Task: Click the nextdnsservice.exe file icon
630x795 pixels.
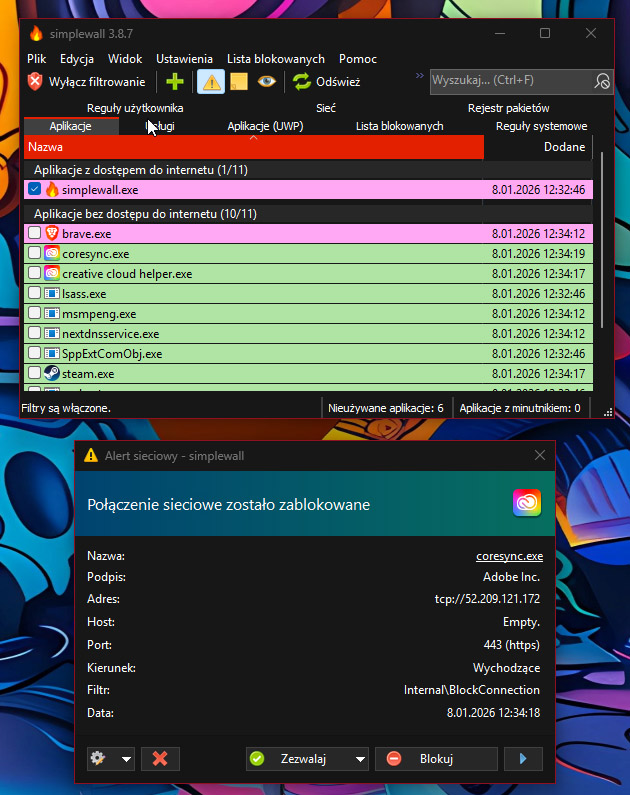Action: 52,333
